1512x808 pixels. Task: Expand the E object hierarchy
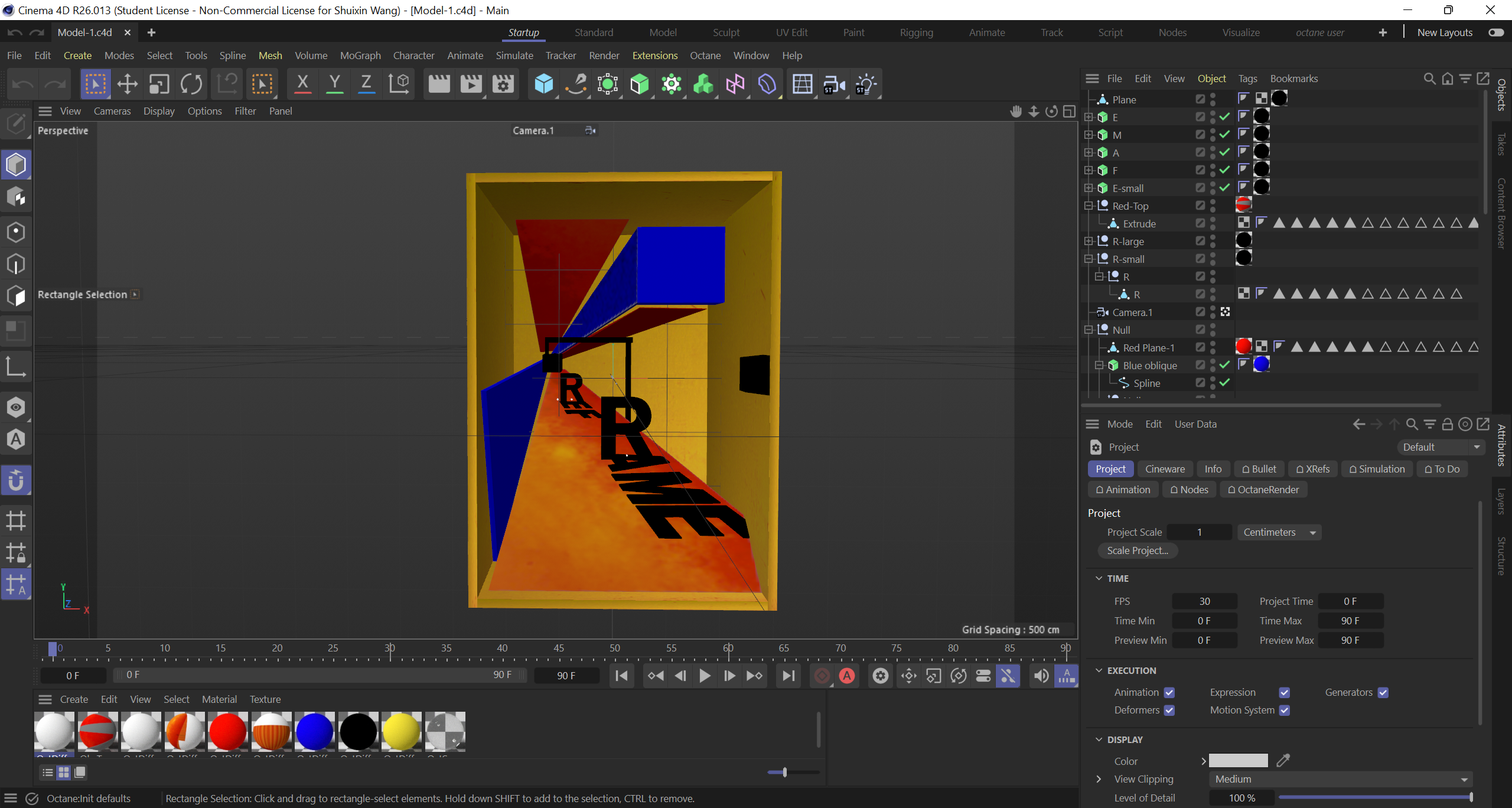pyautogui.click(x=1089, y=117)
